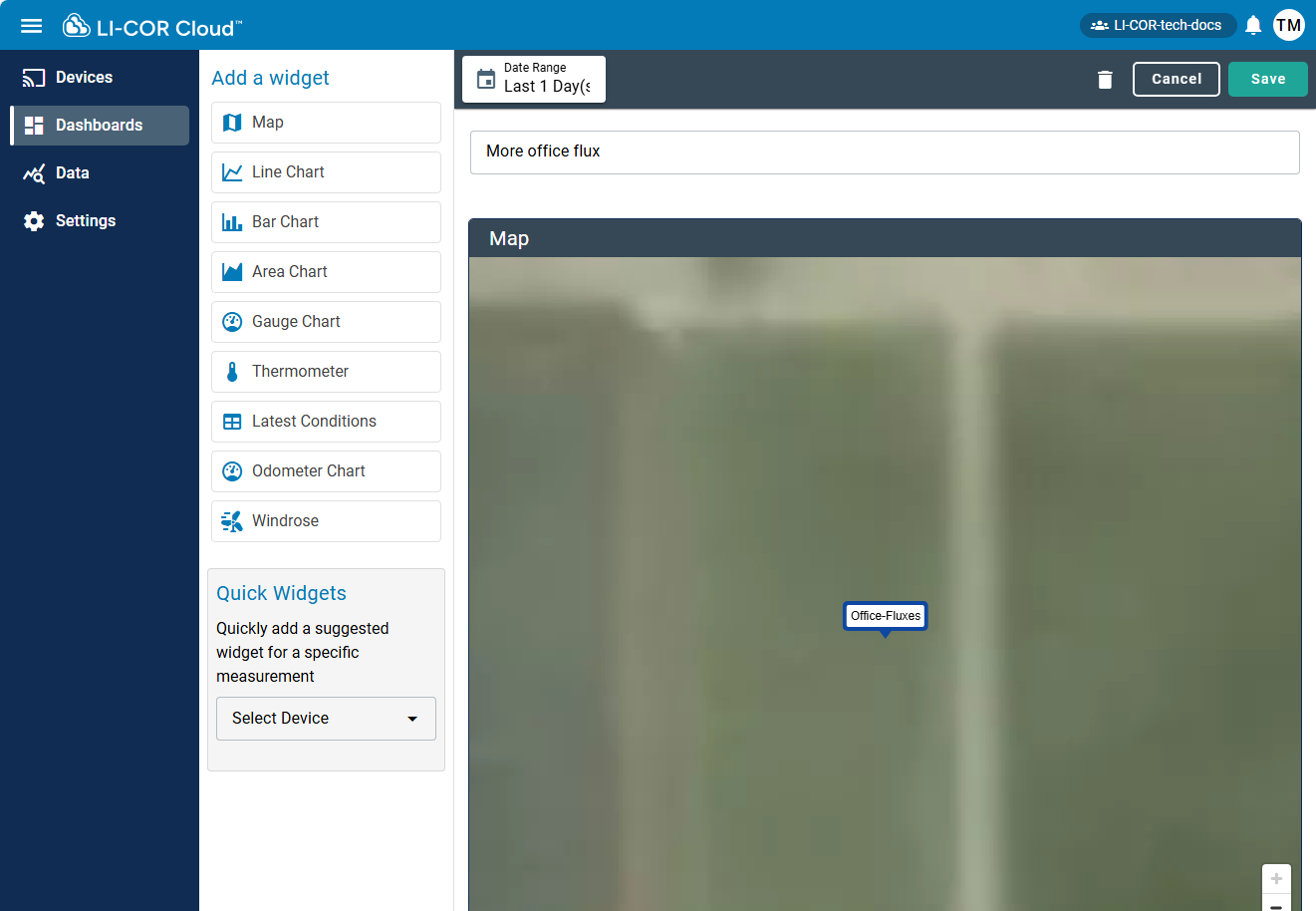The height and width of the screenshot is (911, 1316).
Task: Open the Dashboards section
Action: pos(100,126)
